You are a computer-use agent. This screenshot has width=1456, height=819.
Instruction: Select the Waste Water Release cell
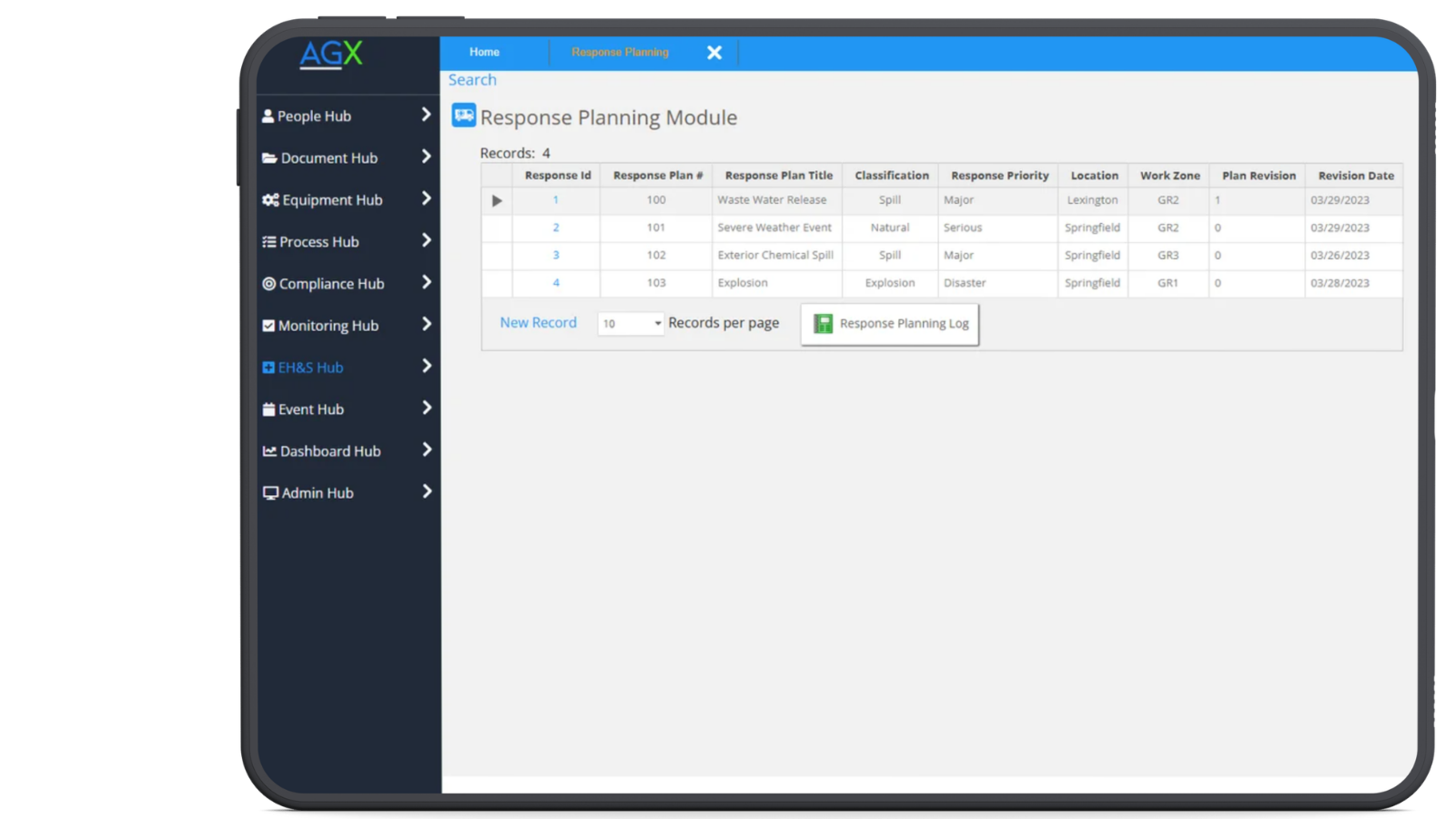pyautogui.click(x=778, y=200)
